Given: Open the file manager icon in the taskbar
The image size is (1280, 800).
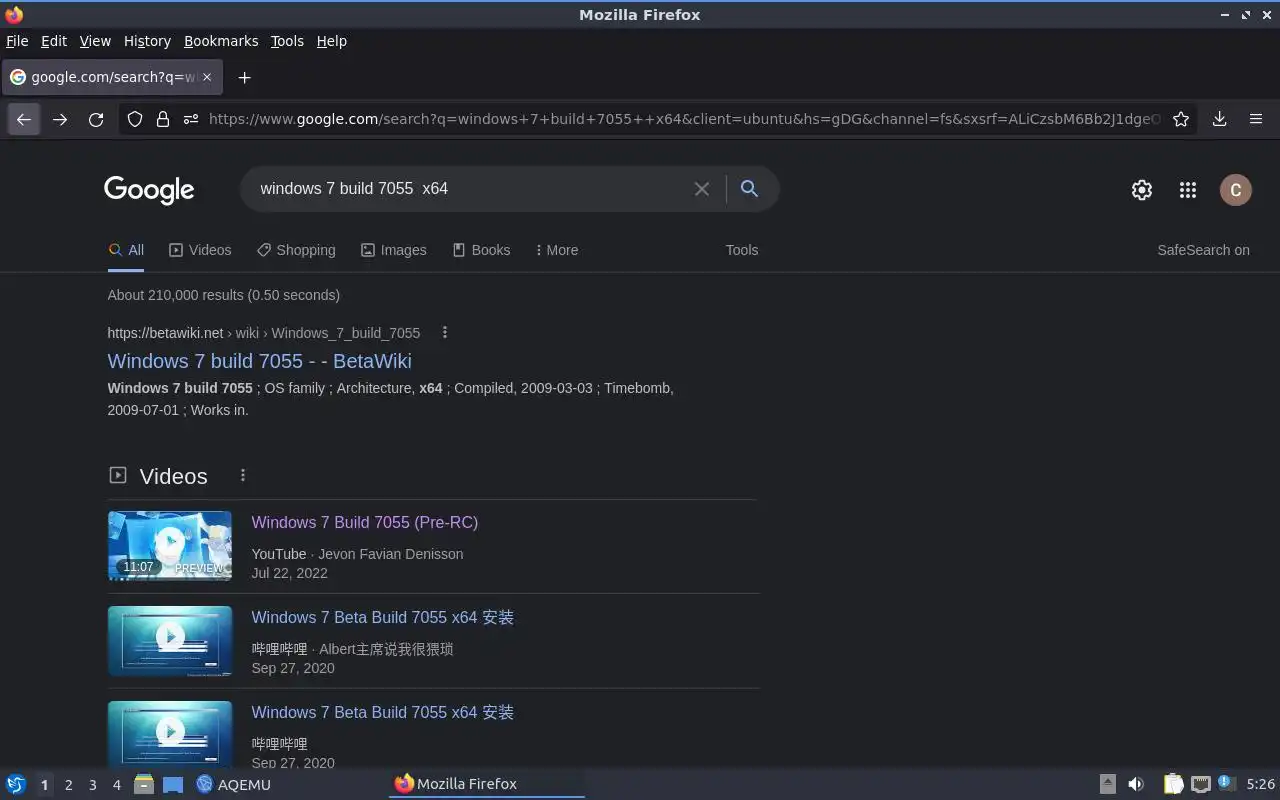Looking at the screenshot, I should coord(144,784).
